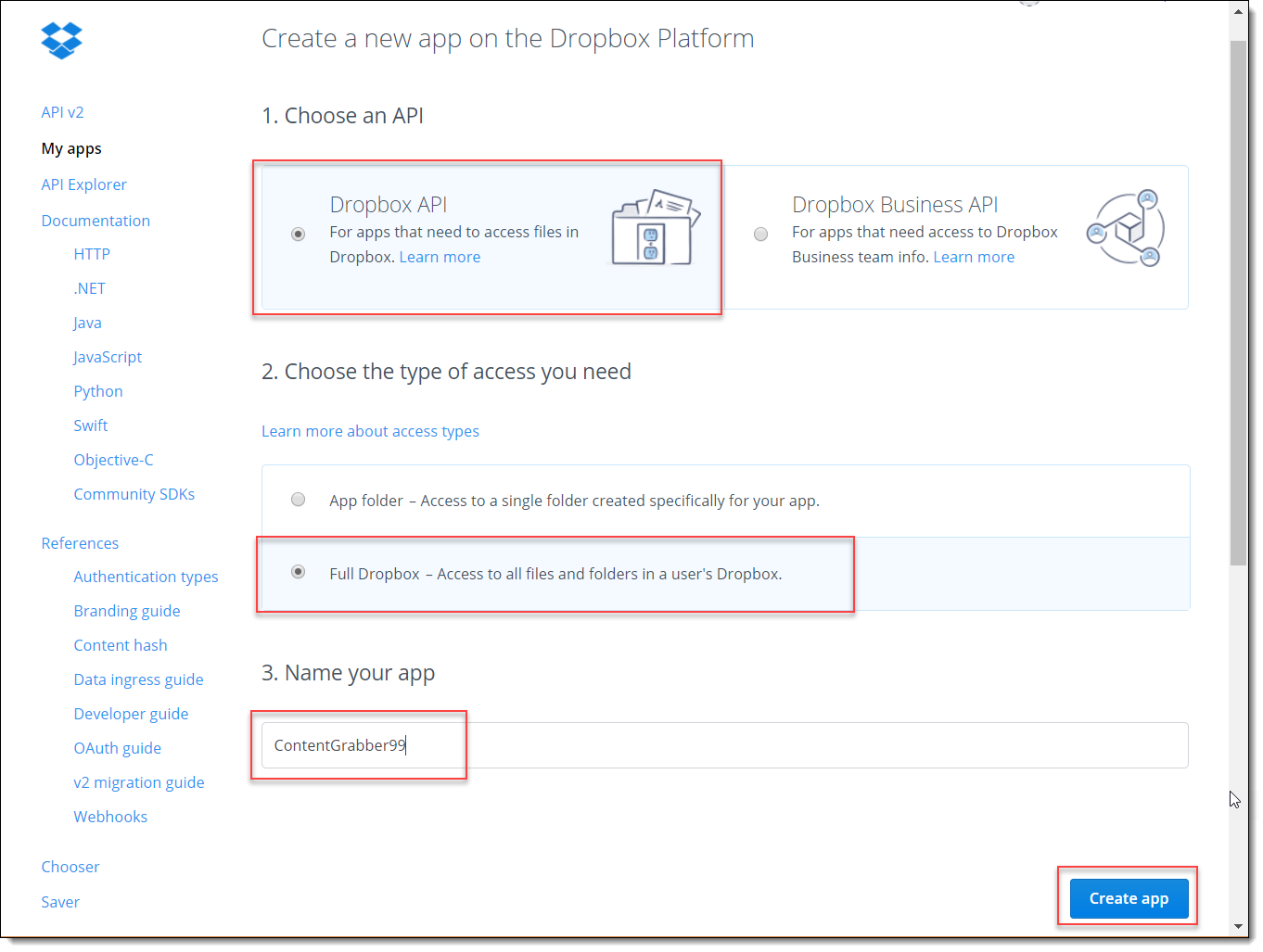Click the '3. Name your app' heading
Screen dimensions: 1263x952
click(348, 673)
